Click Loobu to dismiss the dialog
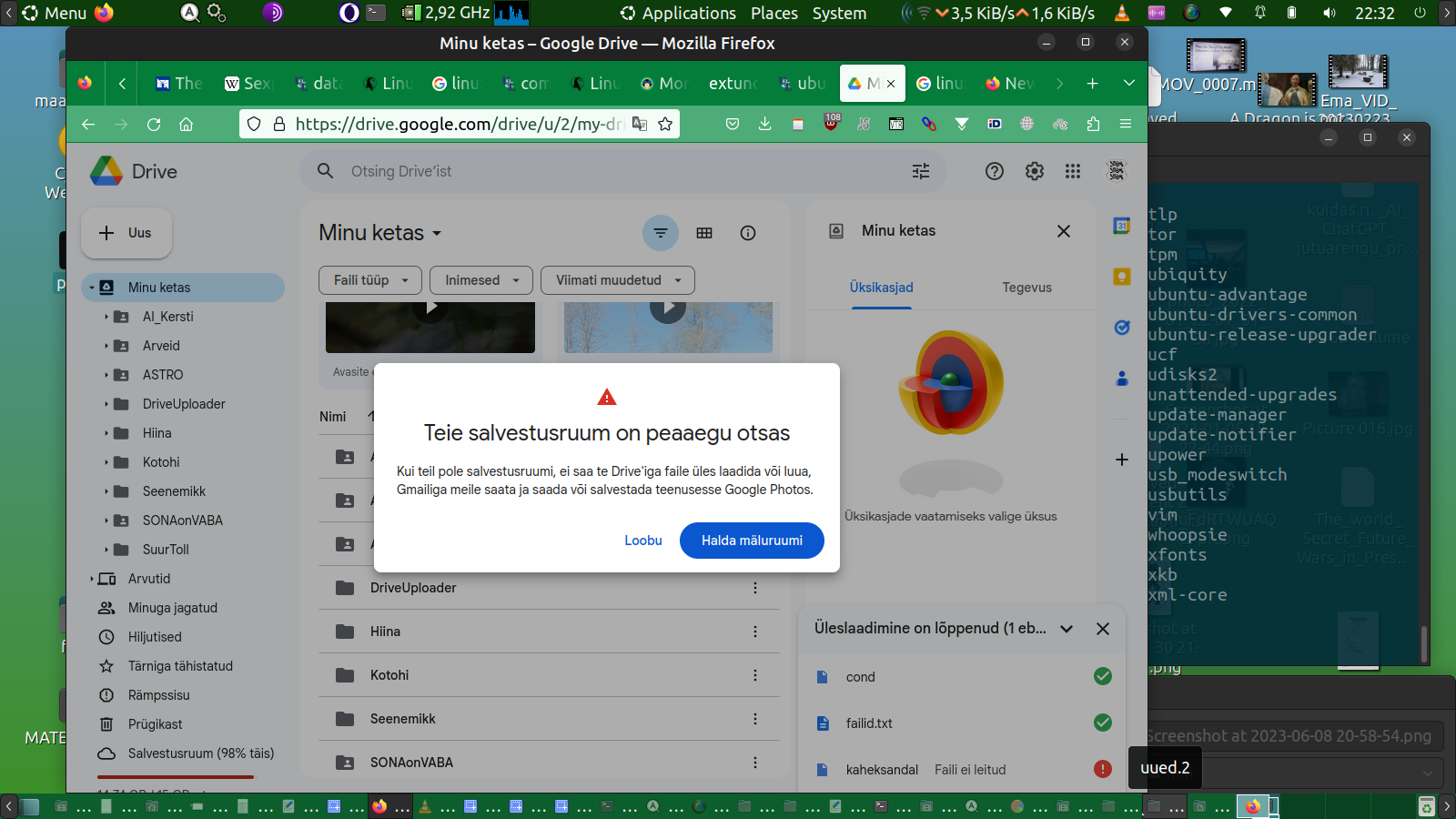 click(x=643, y=541)
